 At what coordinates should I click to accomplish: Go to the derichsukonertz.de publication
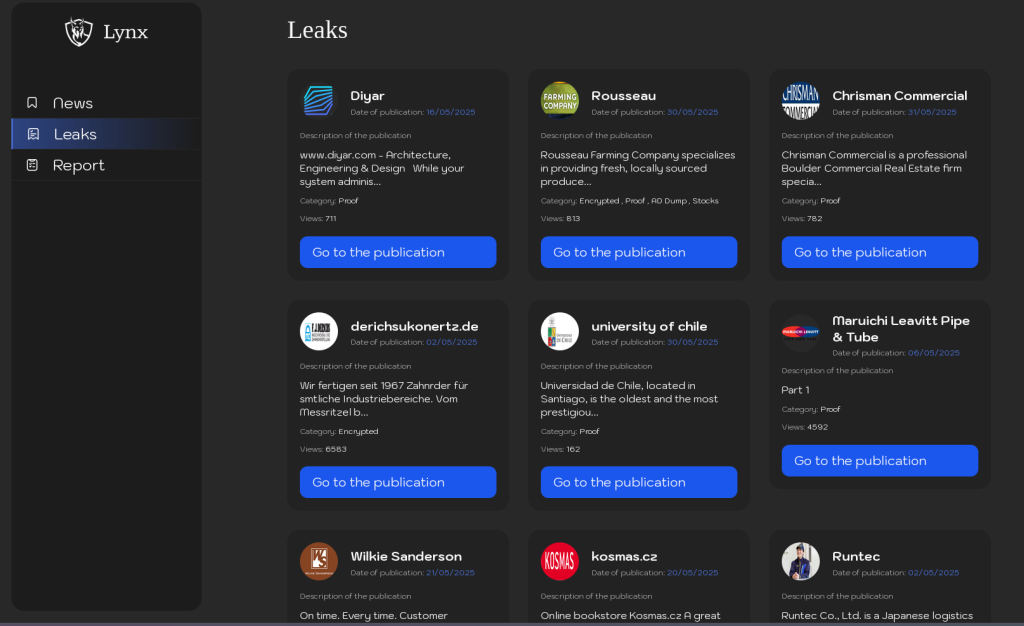click(x=398, y=482)
